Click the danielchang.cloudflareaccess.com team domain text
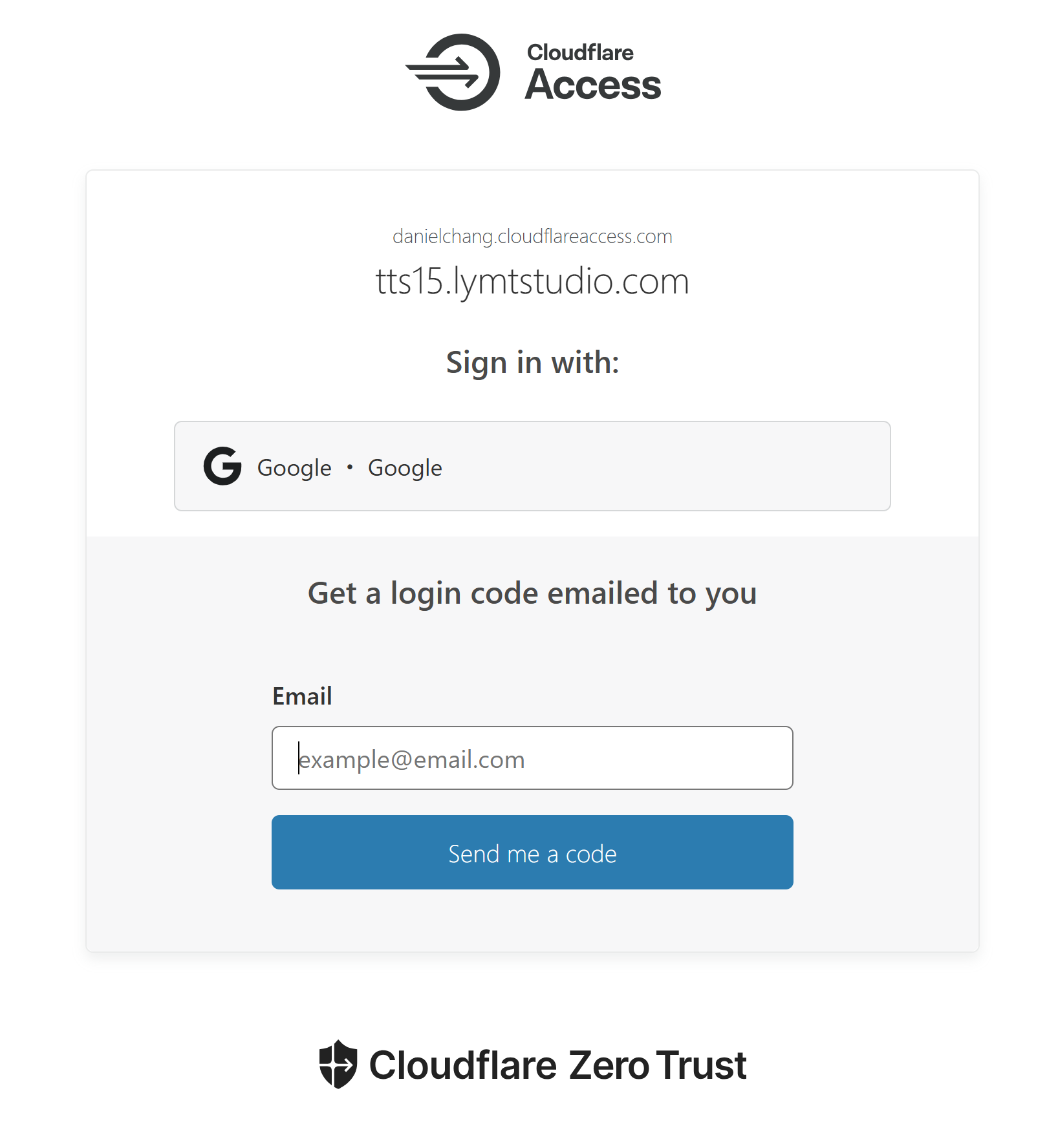The image size is (1058, 1148). pyautogui.click(x=532, y=237)
